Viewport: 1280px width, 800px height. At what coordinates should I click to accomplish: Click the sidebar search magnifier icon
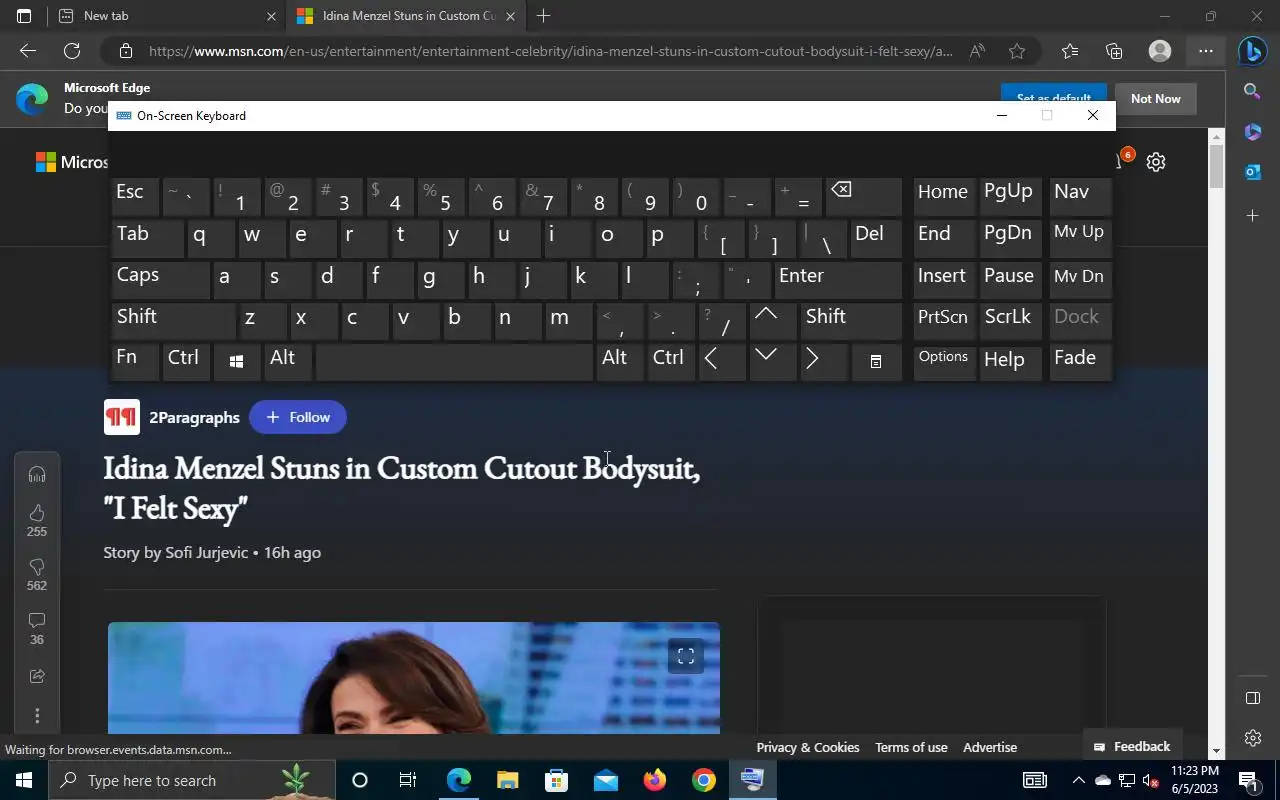coord(1252,91)
